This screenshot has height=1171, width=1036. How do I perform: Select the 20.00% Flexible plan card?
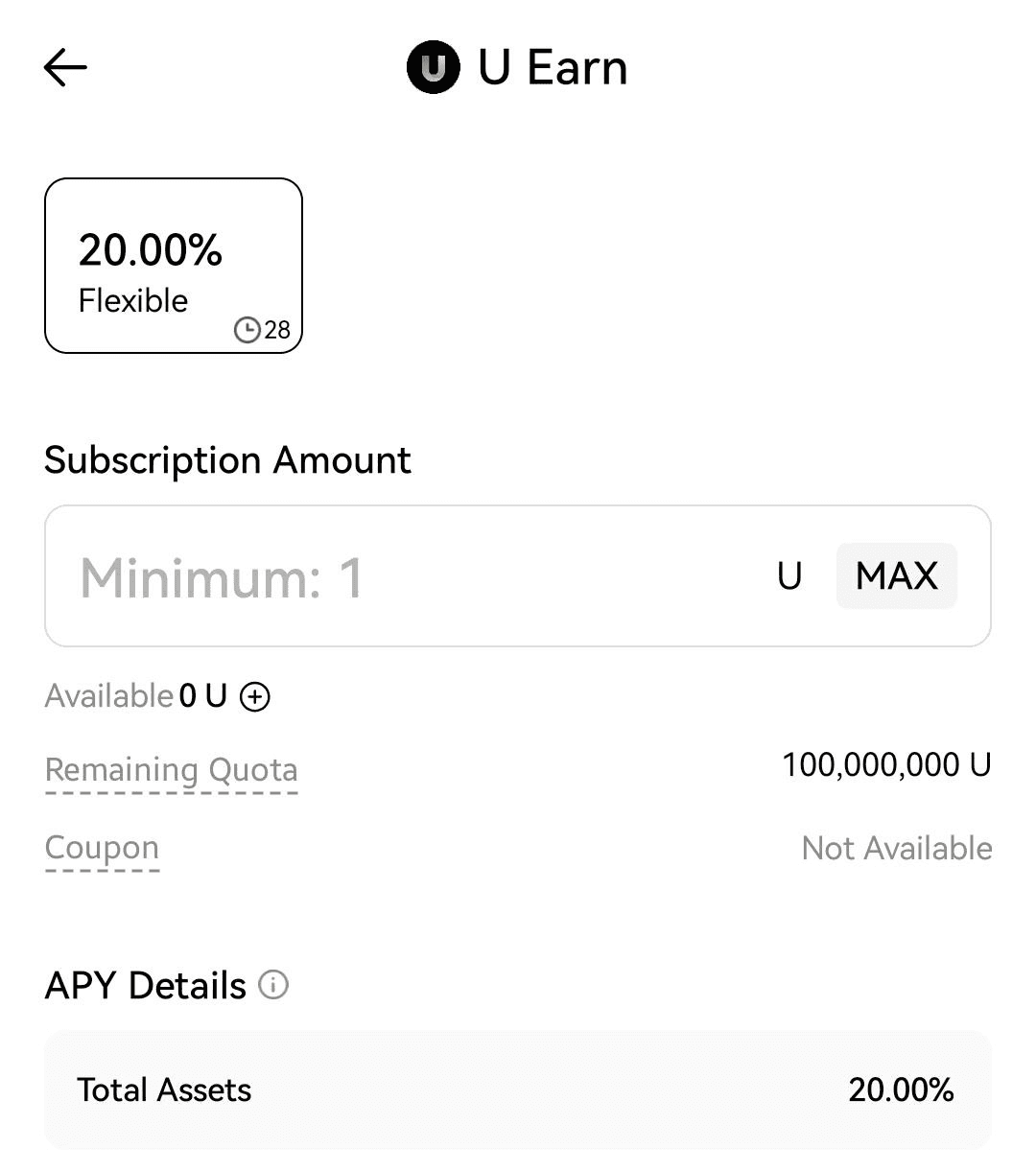pos(174,266)
